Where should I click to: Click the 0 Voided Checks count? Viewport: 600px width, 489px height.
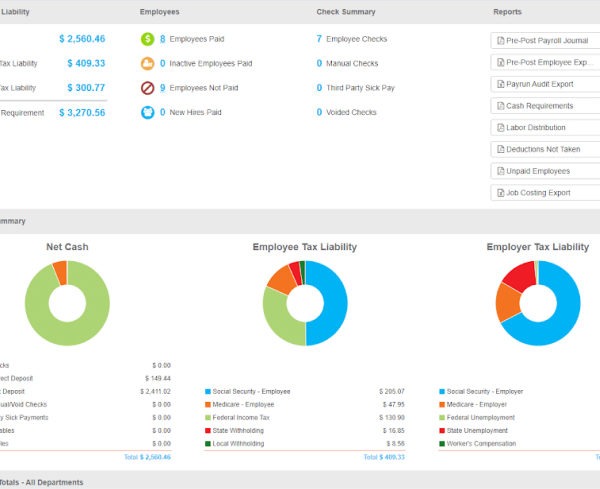[x=319, y=112]
